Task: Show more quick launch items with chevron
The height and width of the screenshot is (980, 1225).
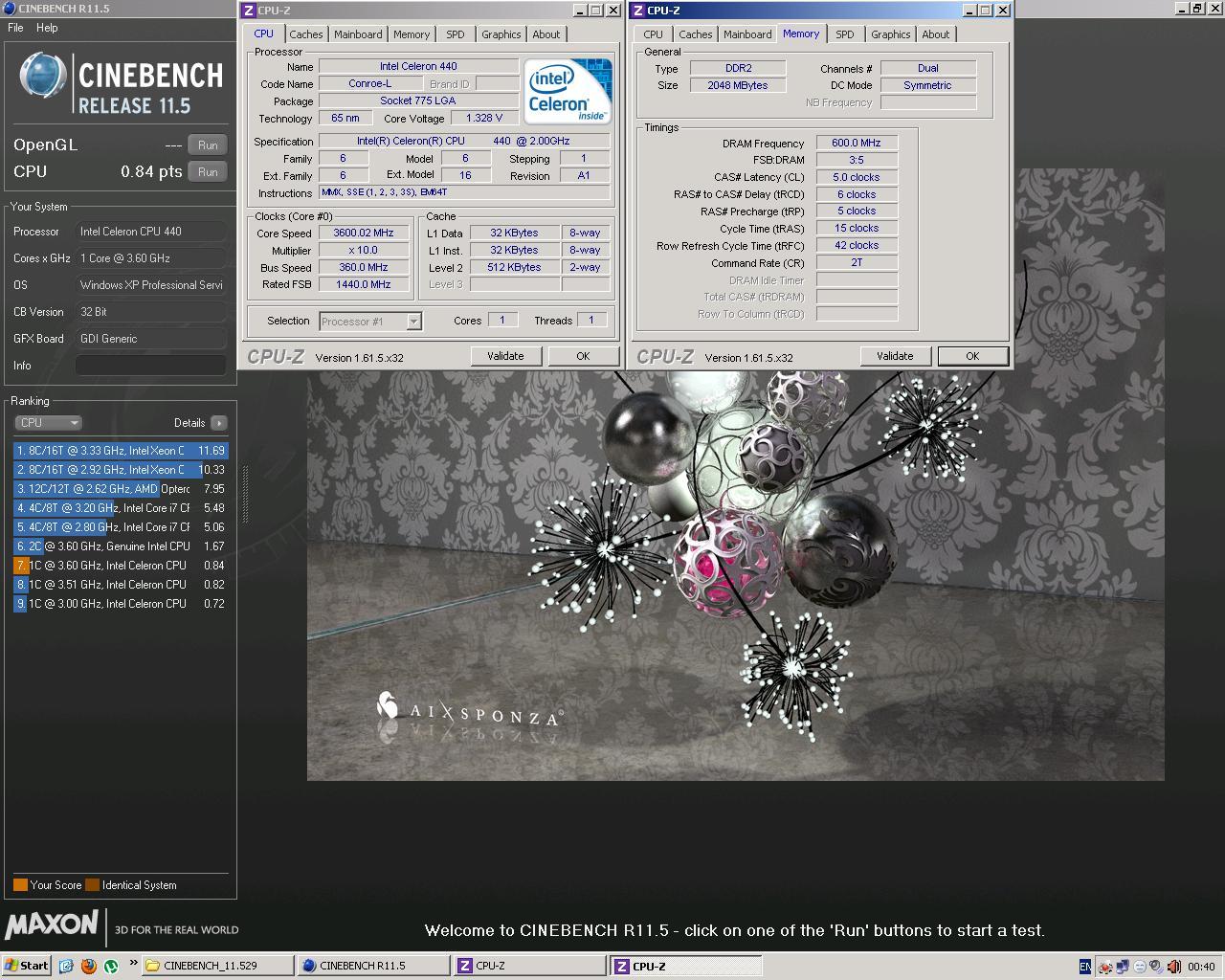Action: coord(132,963)
